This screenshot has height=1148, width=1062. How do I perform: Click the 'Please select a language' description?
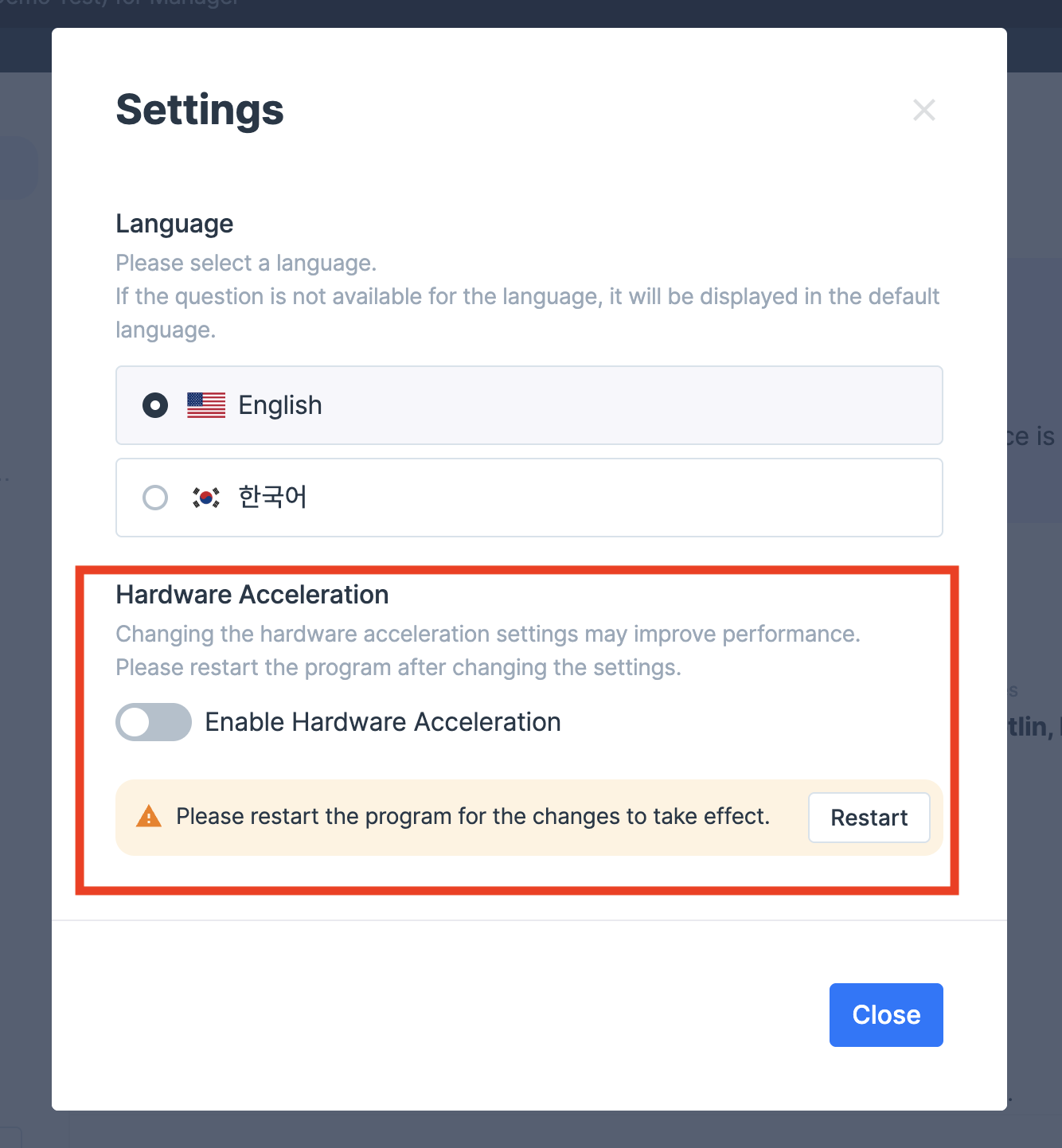tap(246, 263)
